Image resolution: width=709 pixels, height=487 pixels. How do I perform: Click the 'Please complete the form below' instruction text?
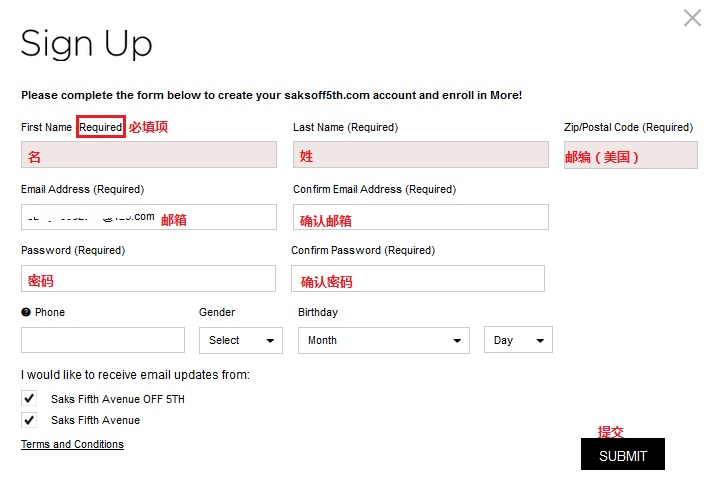pos(271,95)
